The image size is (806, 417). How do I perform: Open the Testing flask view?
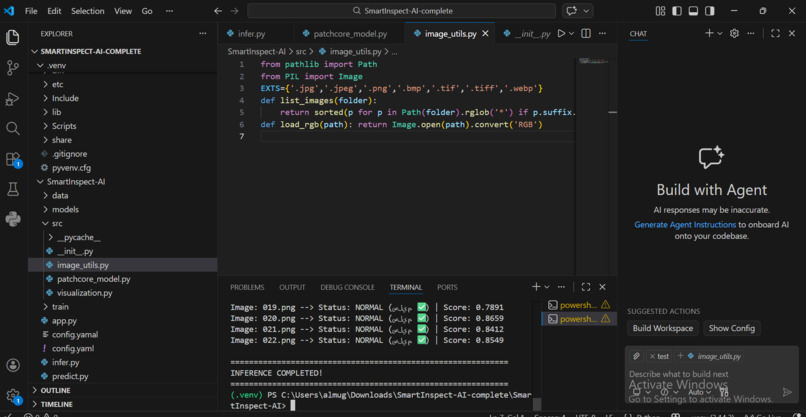coord(13,189)
